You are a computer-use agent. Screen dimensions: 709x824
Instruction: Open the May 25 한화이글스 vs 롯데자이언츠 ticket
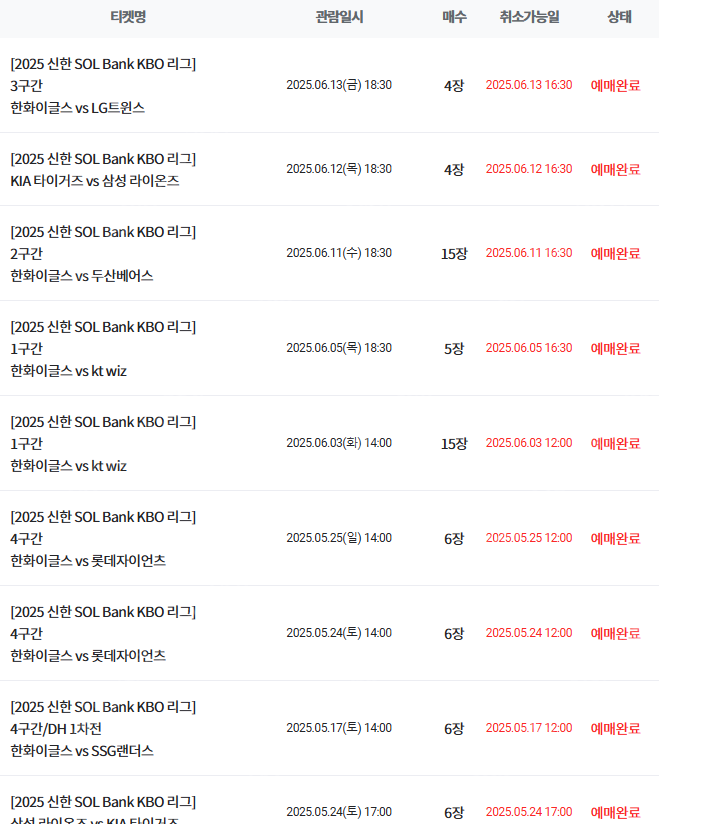[x=103, y=539]
